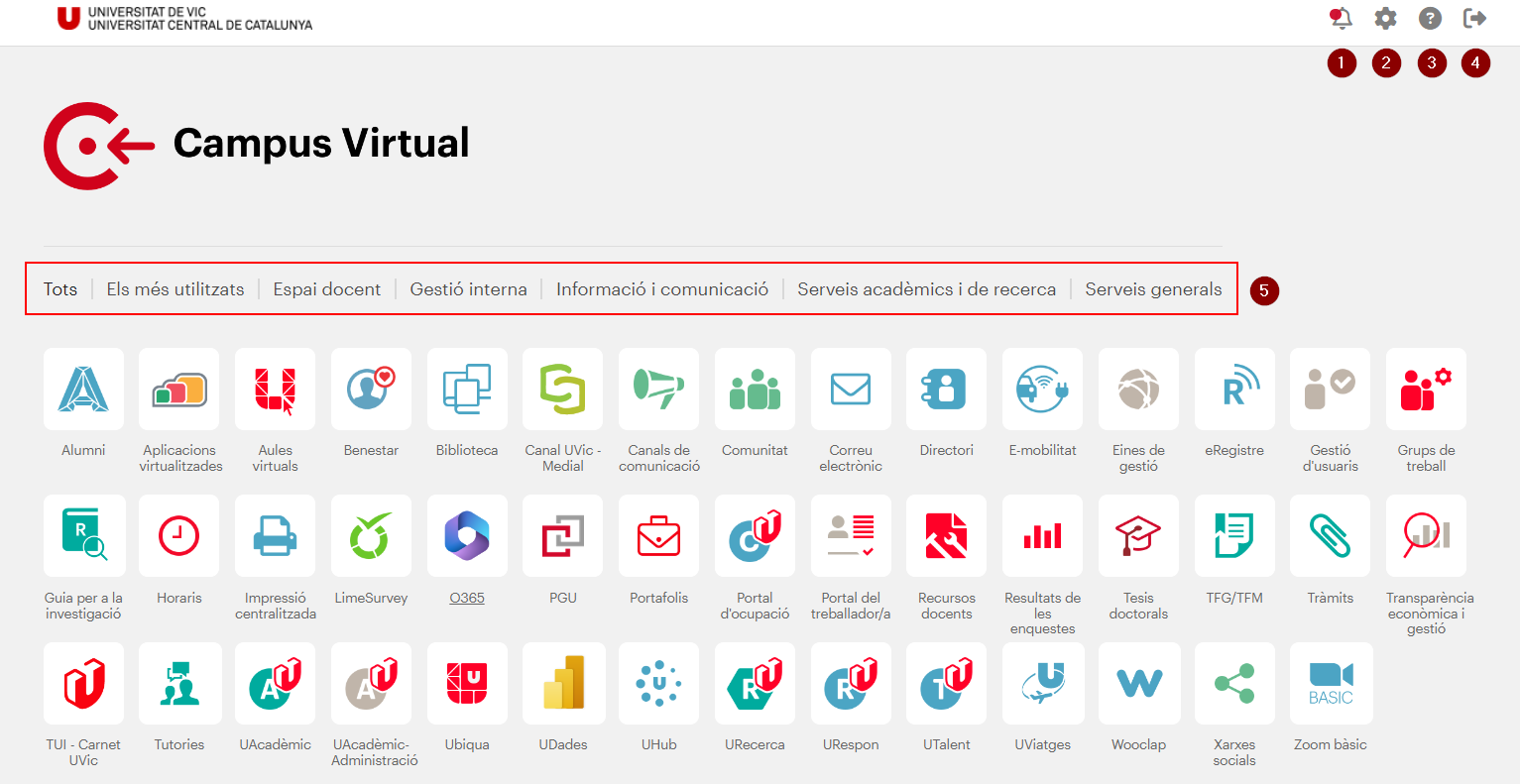This screenshot has width=1520, height=784.
Task: Open the LimeSurvey icon
Action: pos(371,536)
